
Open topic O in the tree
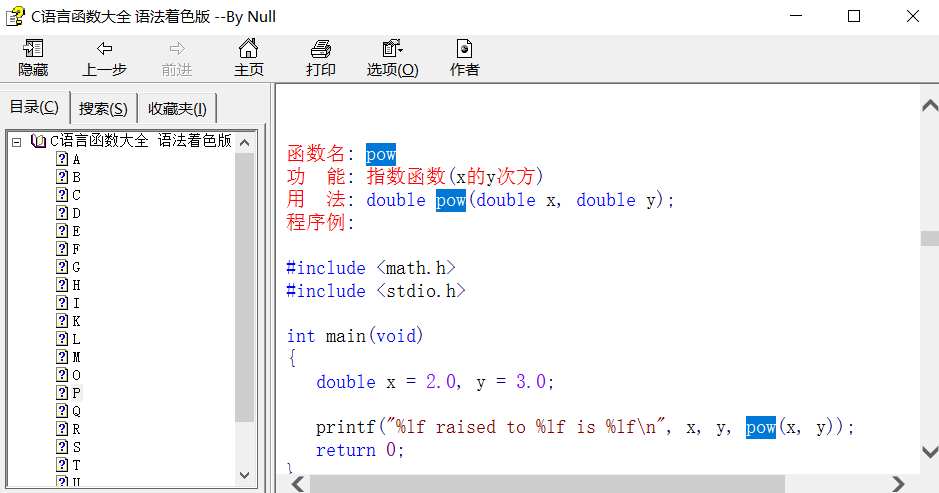76,375
